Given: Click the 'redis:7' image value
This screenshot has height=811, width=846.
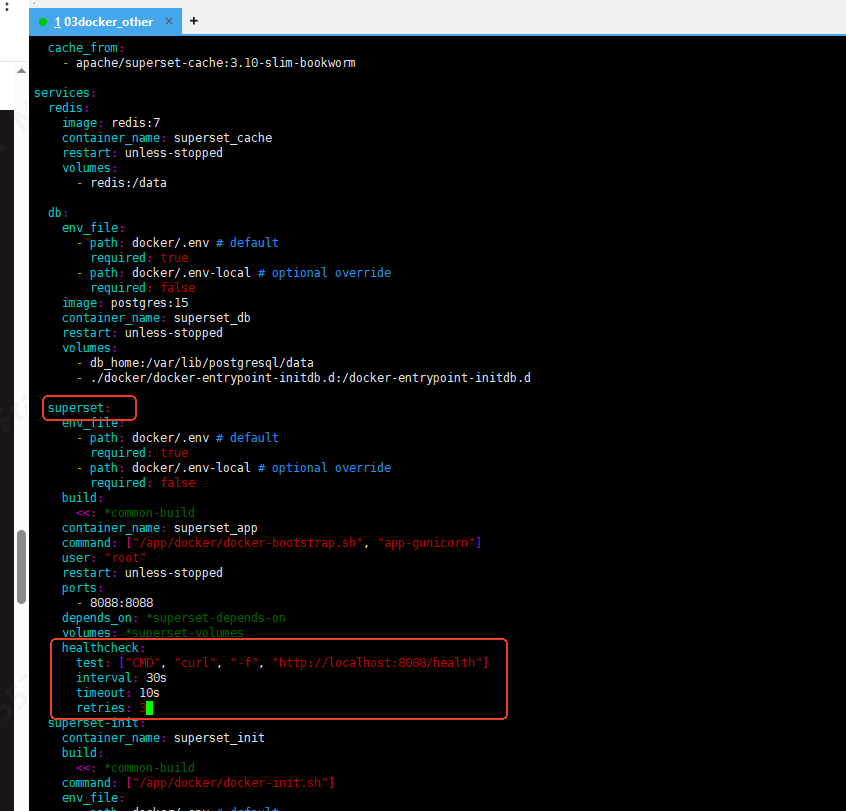Looking at the screenshot, I should 135,123.
